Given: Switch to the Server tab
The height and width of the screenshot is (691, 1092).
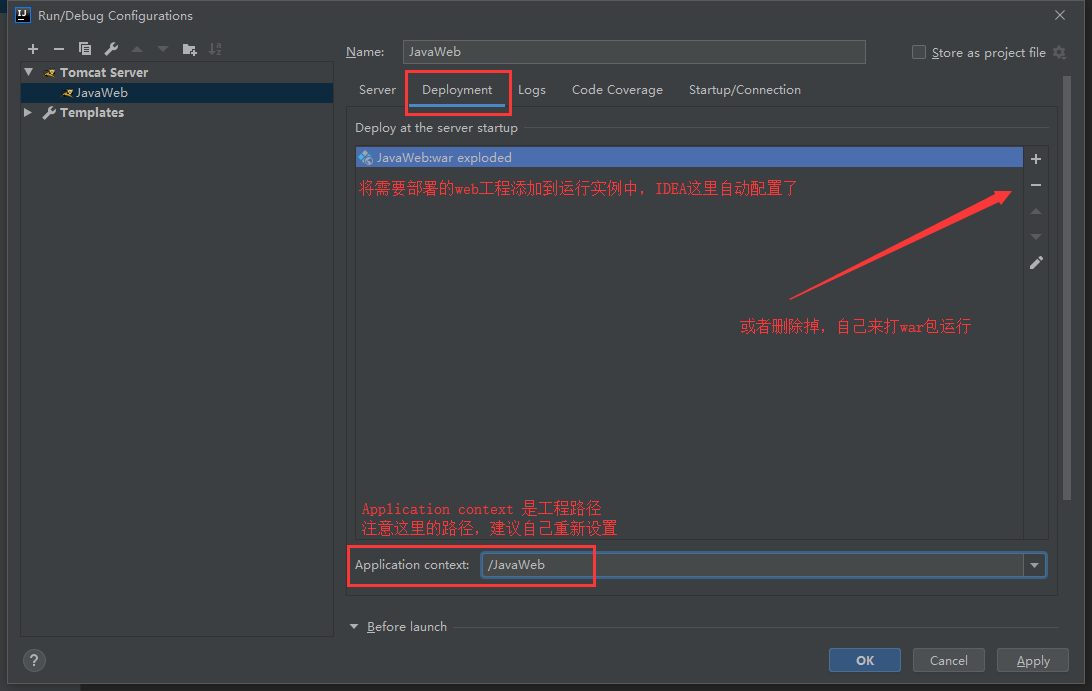Looking at the screenshot, I should pos(377,90).
